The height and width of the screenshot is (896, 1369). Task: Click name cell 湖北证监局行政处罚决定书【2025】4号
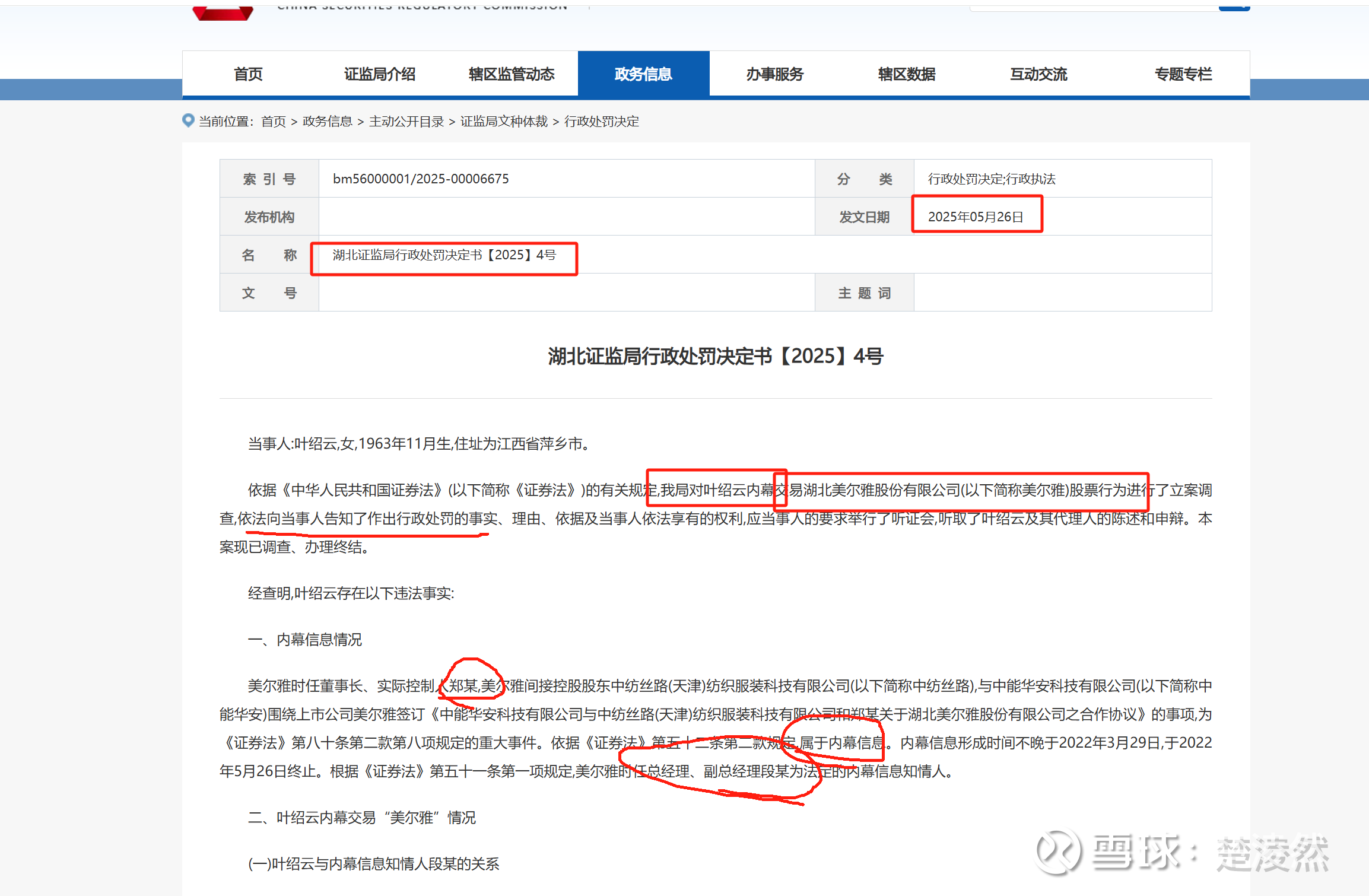444,255
